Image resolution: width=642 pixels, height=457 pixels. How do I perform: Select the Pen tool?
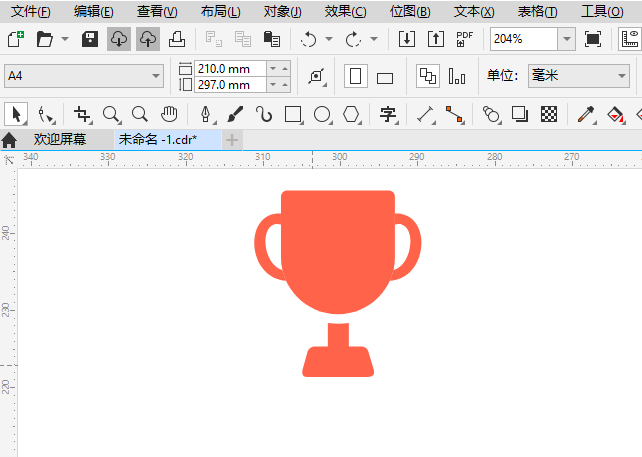(206, 114)
